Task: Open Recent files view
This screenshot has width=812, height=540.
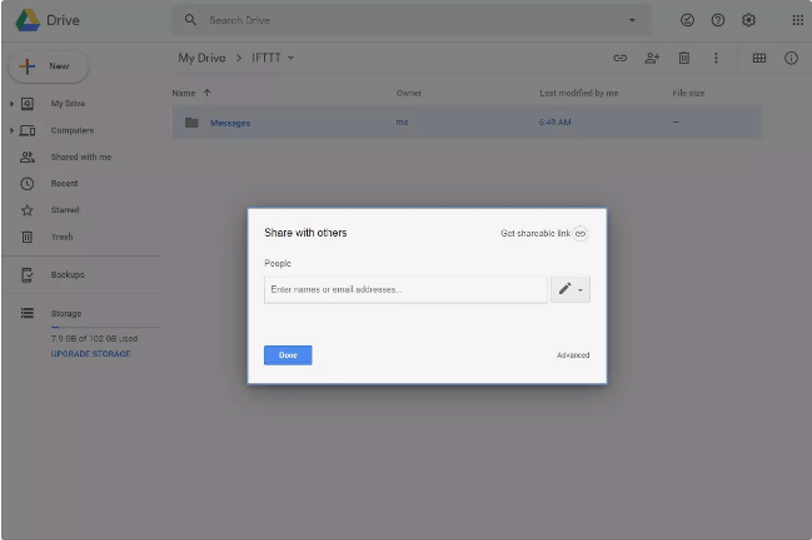Action: (64, 183)
